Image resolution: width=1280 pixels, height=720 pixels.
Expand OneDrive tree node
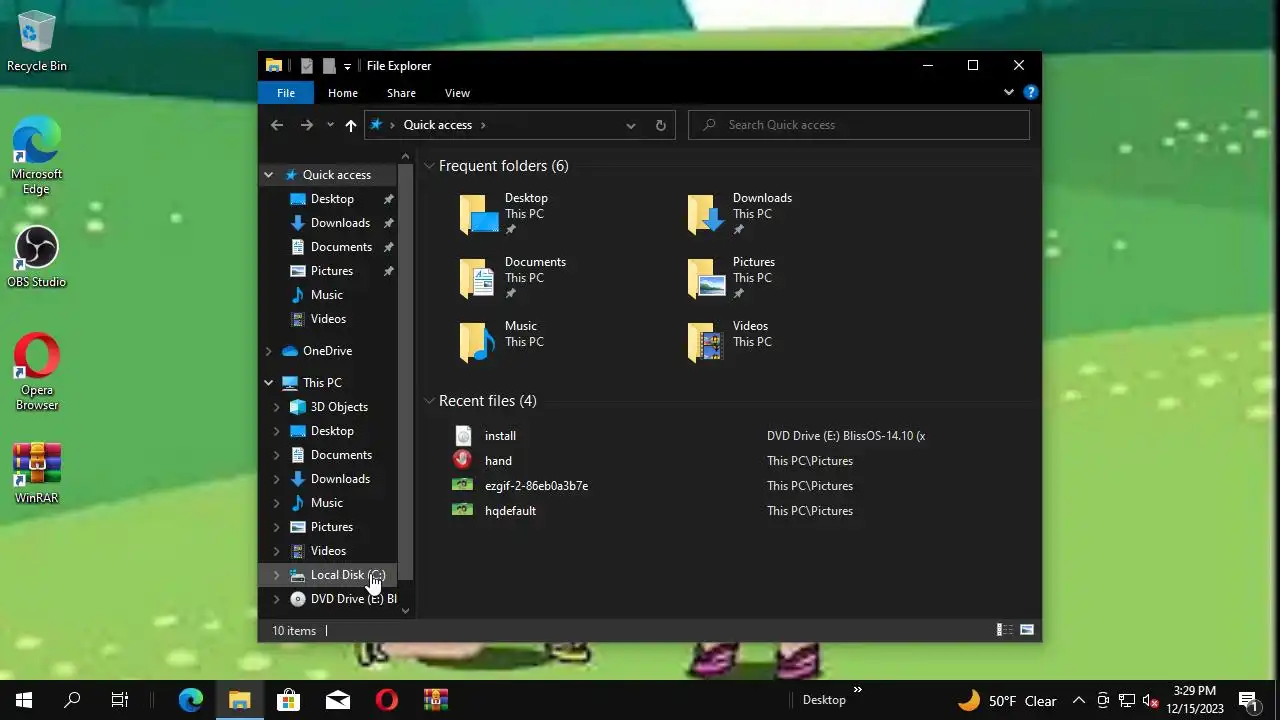coord(268,351)
